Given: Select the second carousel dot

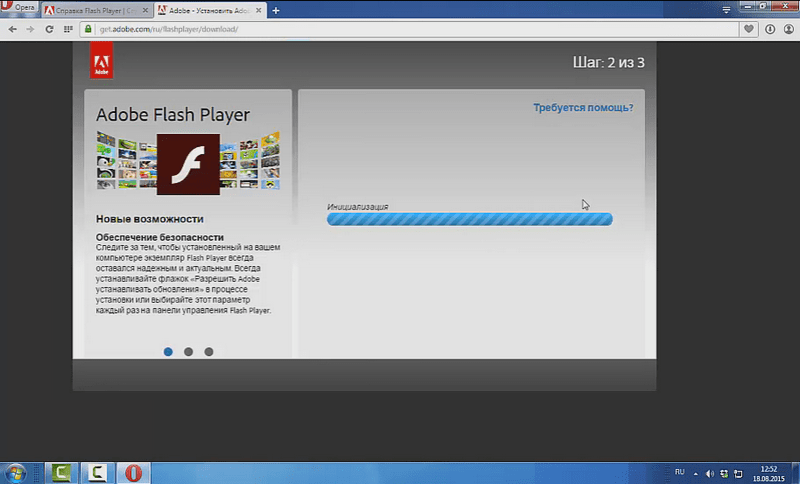Looking at the screenshot, I should coord(188,351).
